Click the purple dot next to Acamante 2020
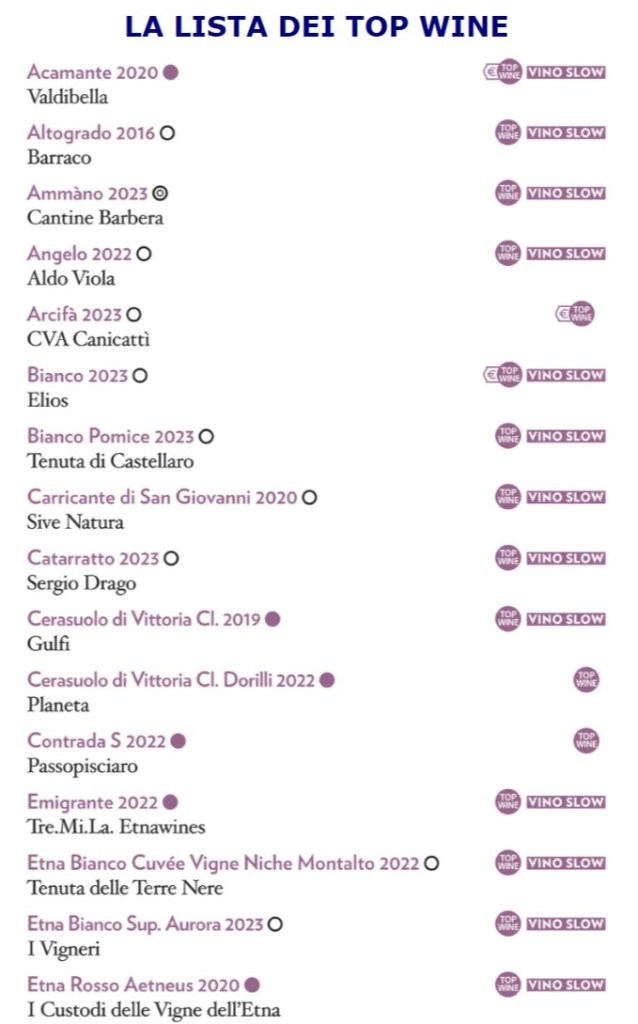This screenshot has height=1024, width=638. pyautogui.click(x=171, y=72)
